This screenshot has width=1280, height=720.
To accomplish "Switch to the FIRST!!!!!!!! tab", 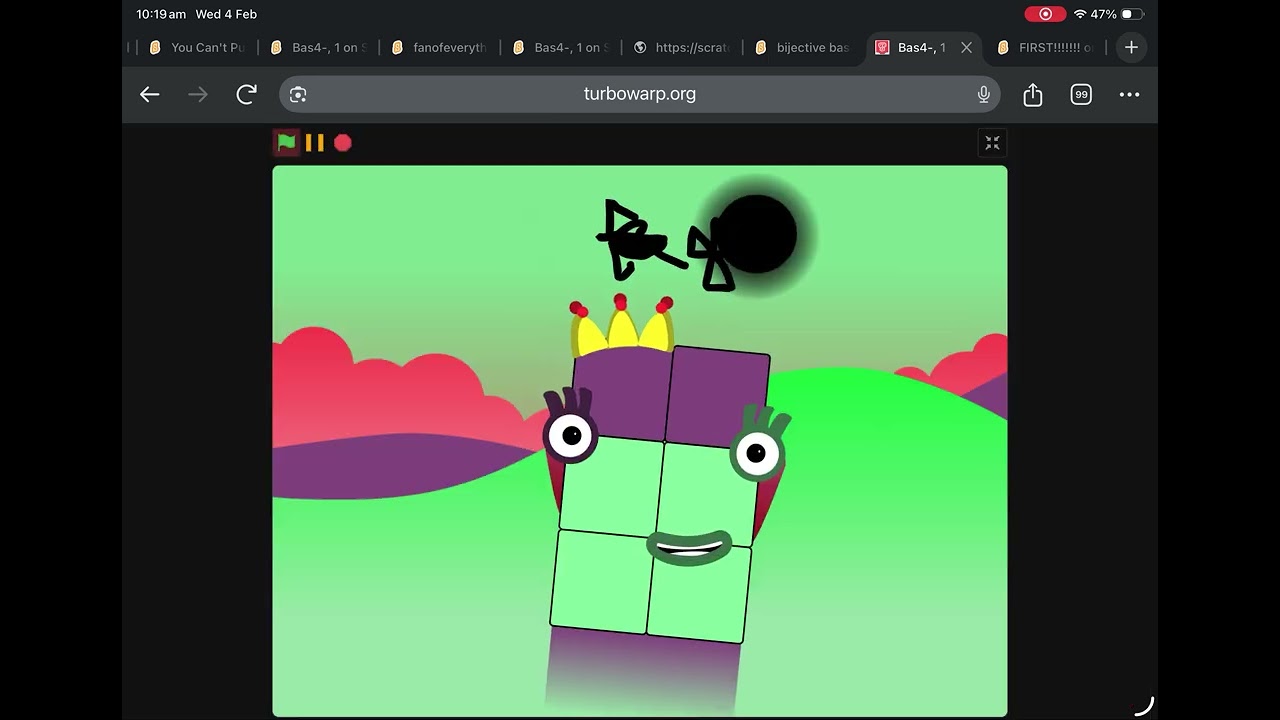I will [1046, 47].
